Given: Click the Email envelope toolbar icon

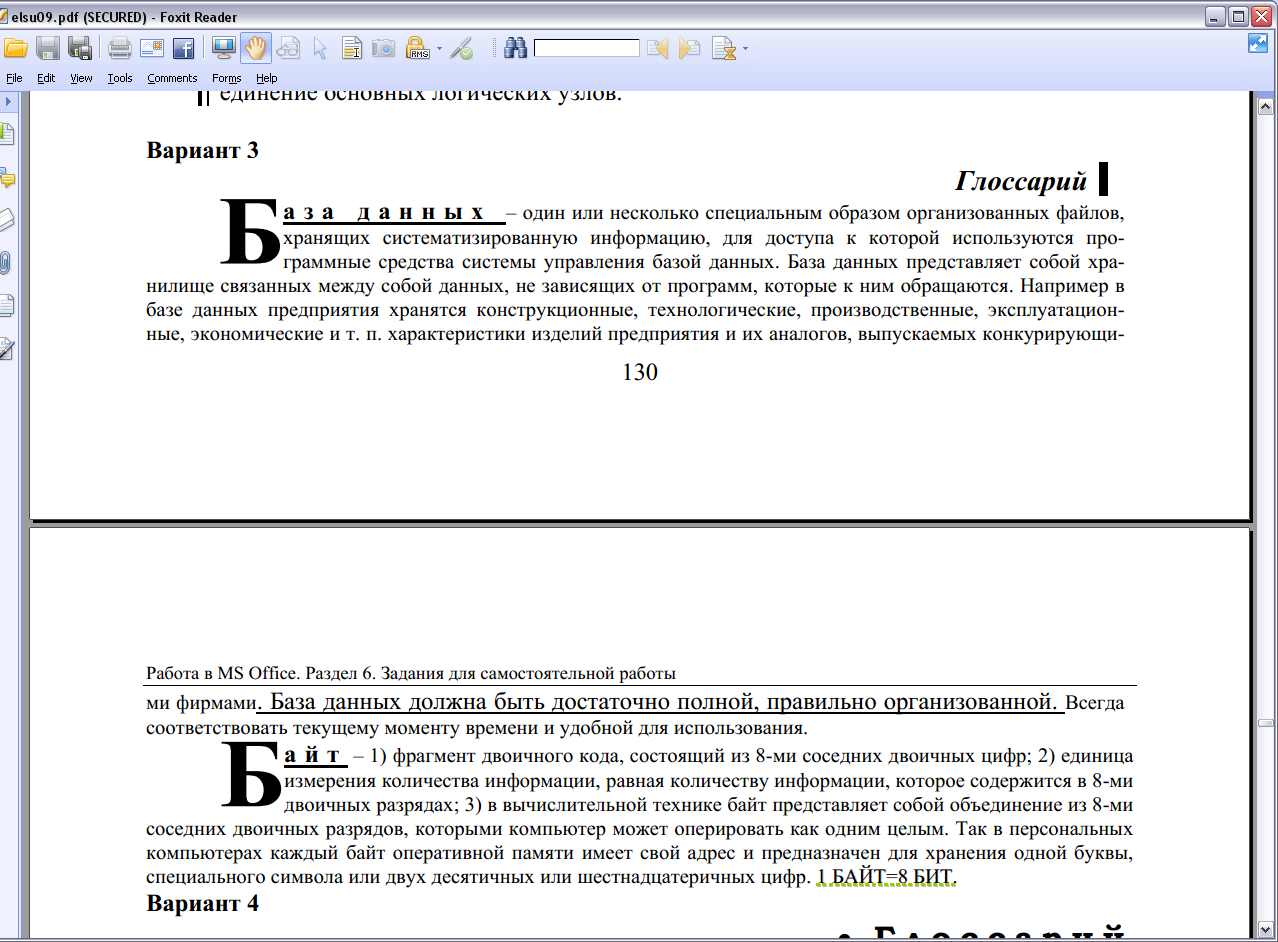Looking at the screenshot, I should pos(151,47).
